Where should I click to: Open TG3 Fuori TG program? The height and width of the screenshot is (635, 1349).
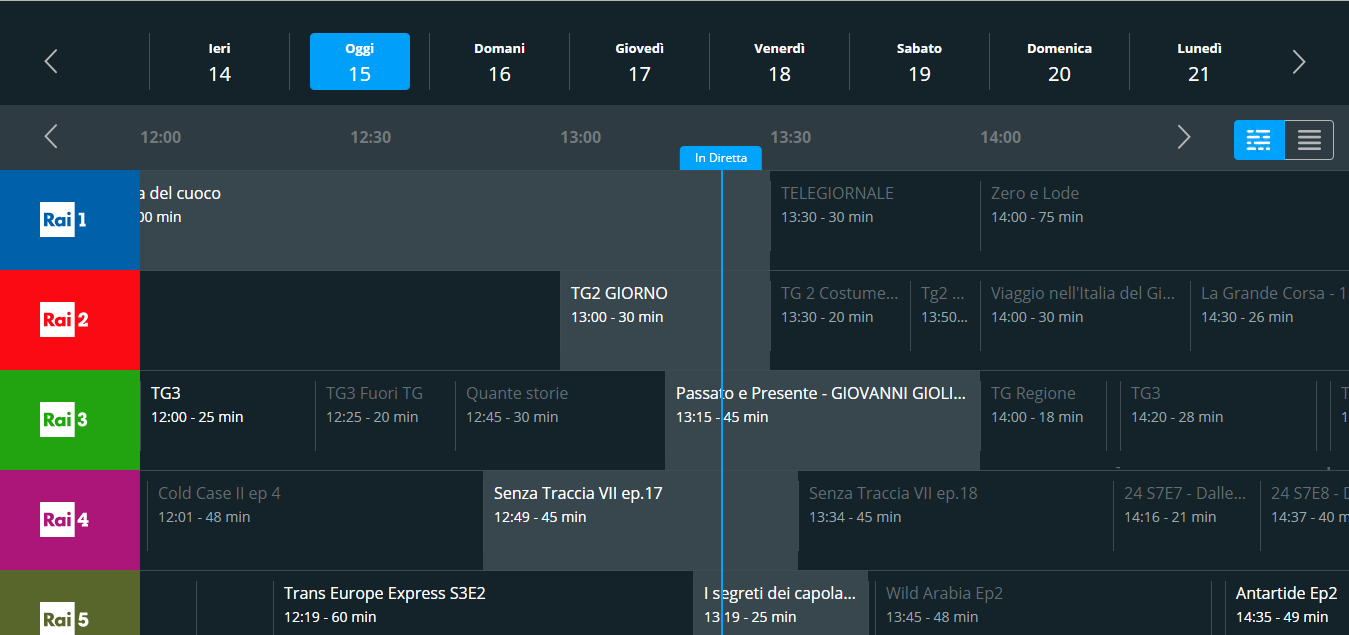click(385, 420)
